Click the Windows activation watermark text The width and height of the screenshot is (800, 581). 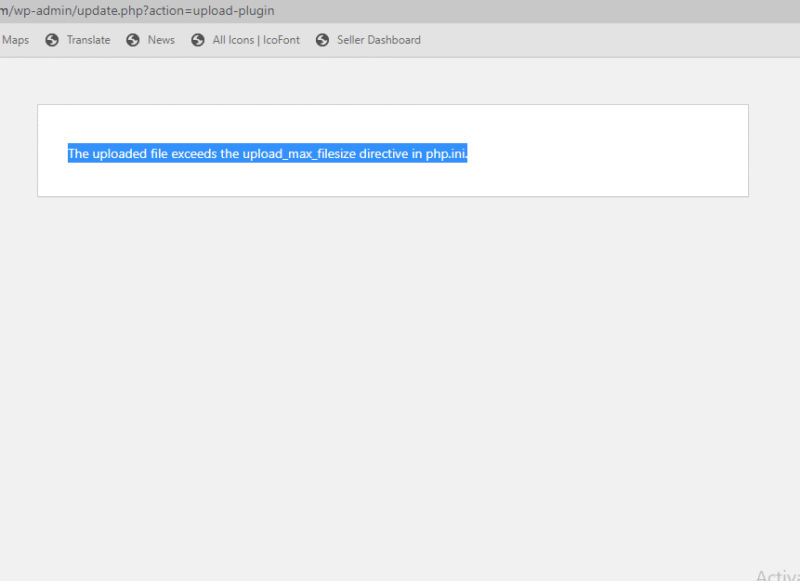coord(776,574)
